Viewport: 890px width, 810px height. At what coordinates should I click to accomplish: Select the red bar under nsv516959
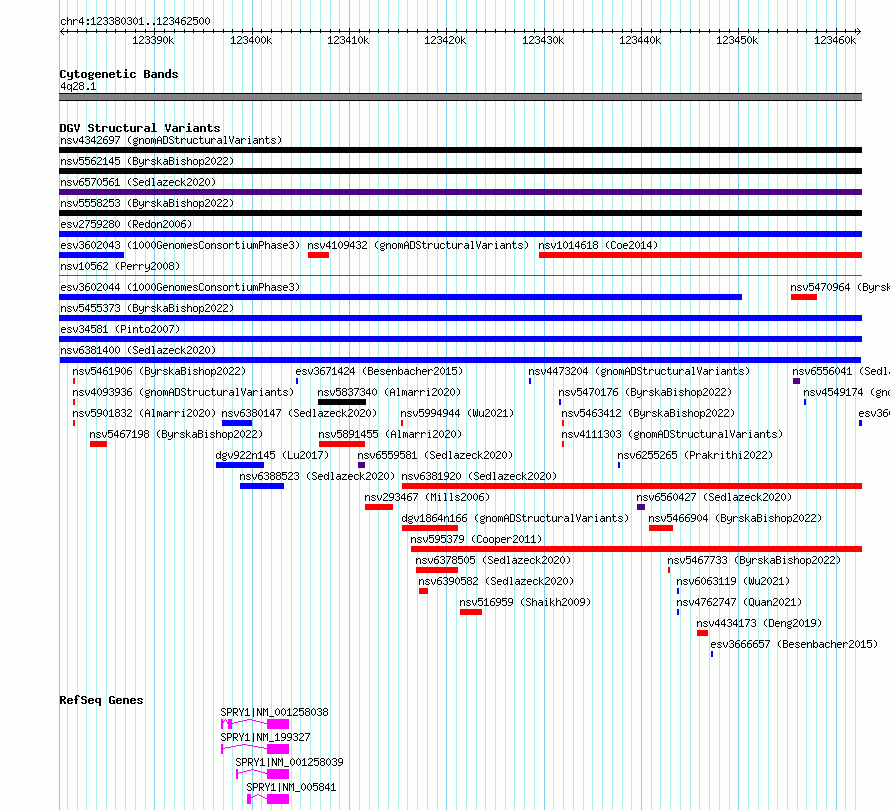pyautogui.click(x=471, y=612)
